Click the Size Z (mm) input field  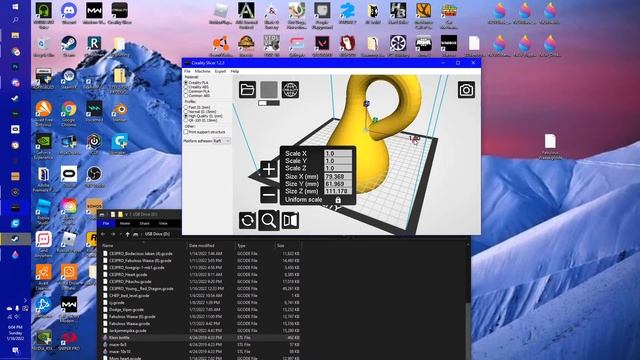click(x=338, y=191)
